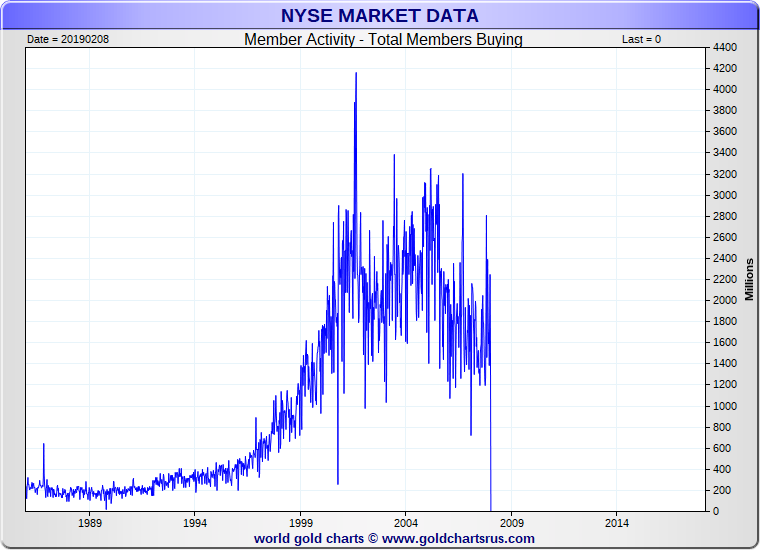Click the 1000 y-axis value

point(725,406)
